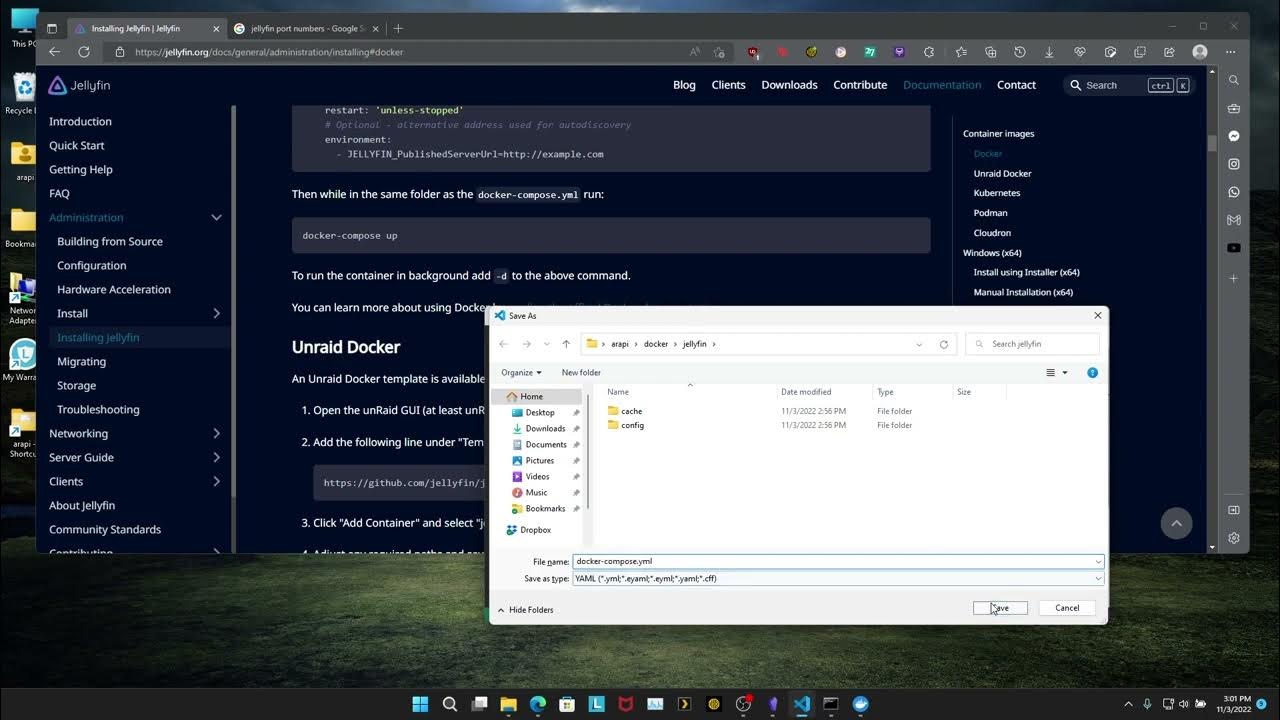Open browser Downloads arrow icon
1280x720 pixels.
point(1049,52)
